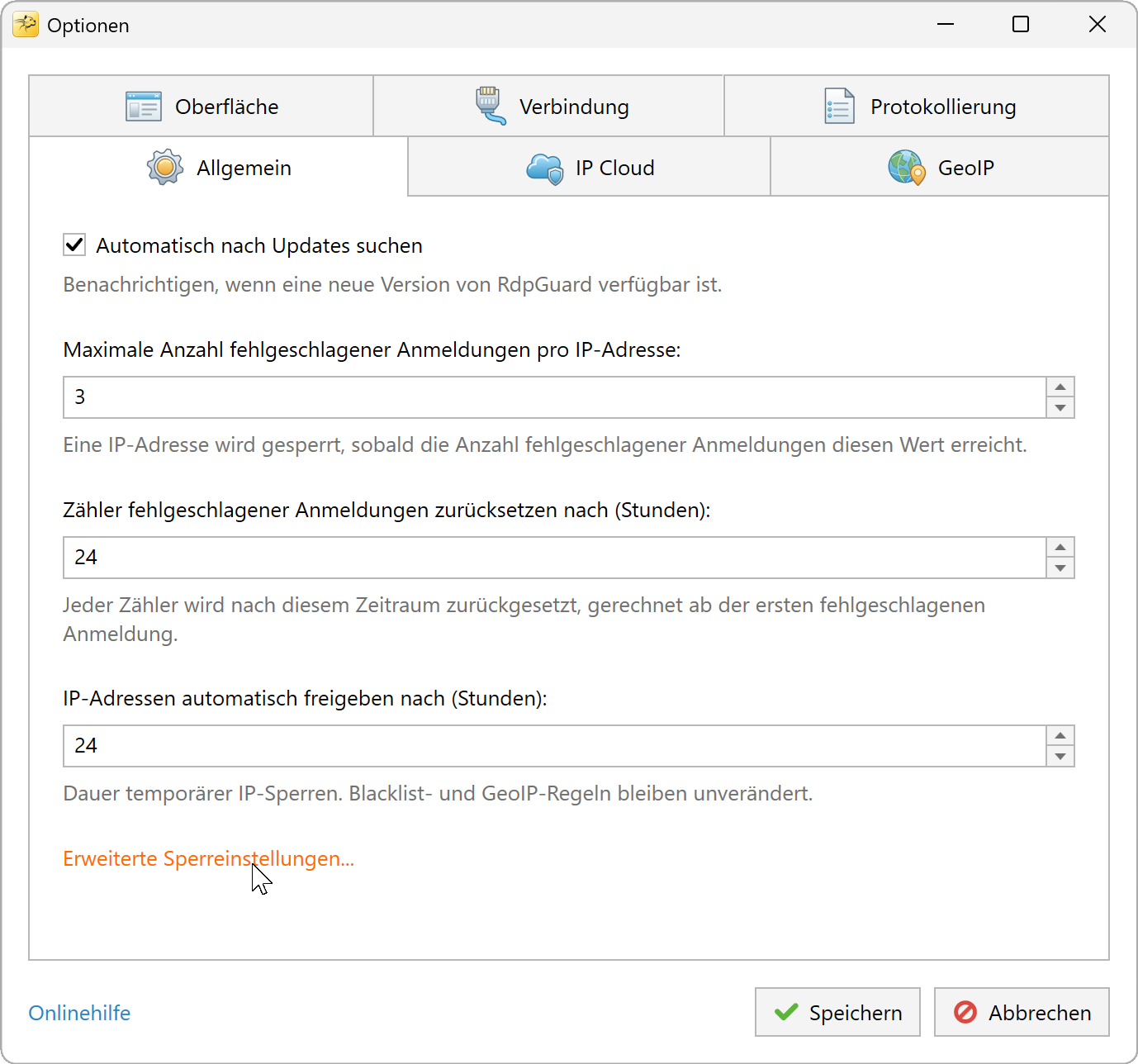Focus the counter reset hours field
1138x1064 pixels.
(555, 558)
